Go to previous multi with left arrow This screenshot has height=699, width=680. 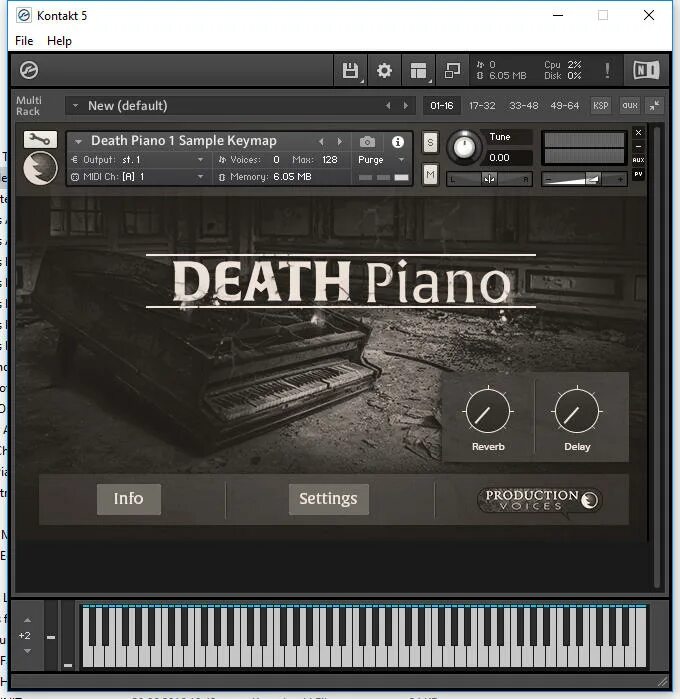388,106
